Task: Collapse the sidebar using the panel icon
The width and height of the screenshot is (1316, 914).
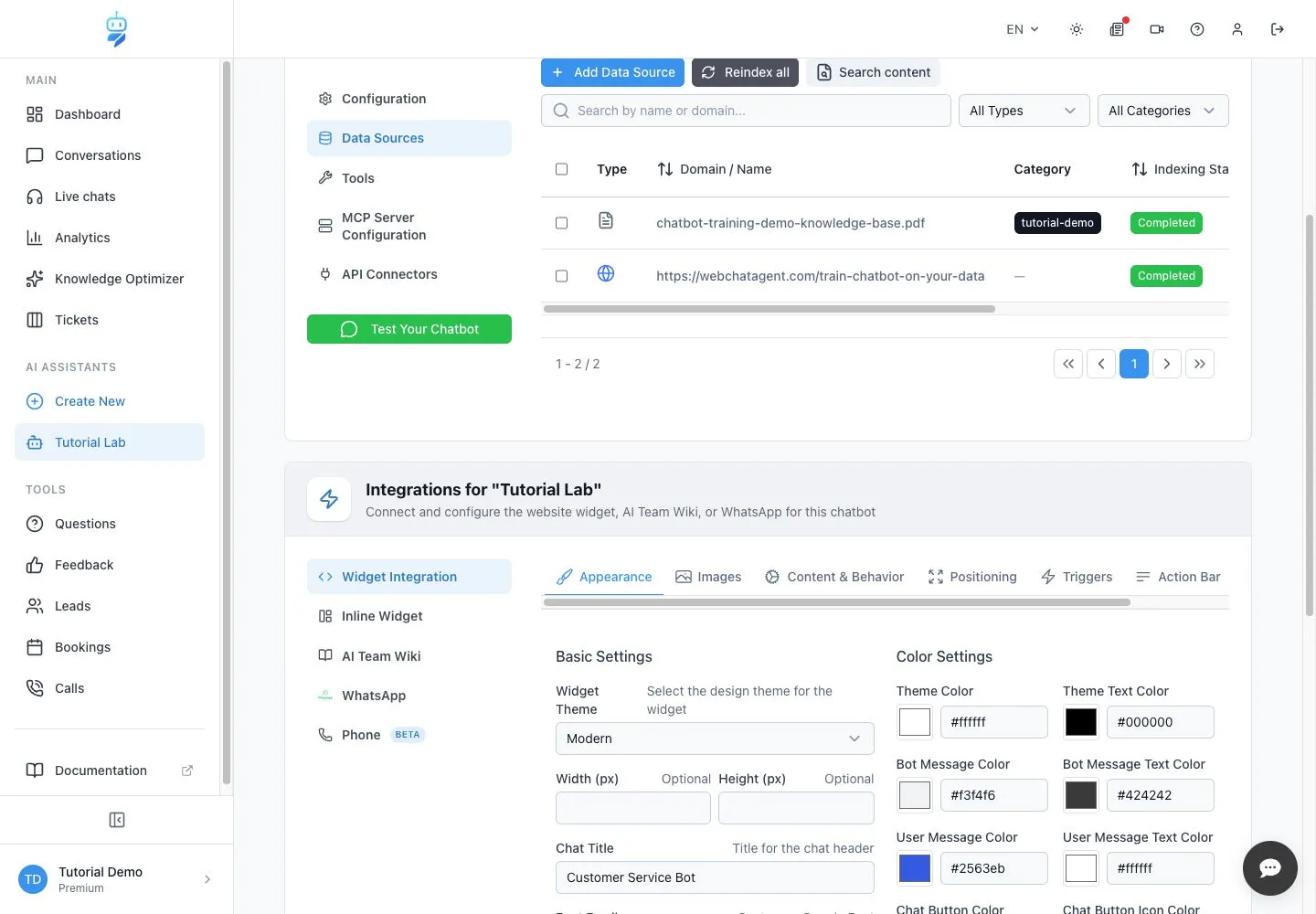Action: [x=117, y=820]
